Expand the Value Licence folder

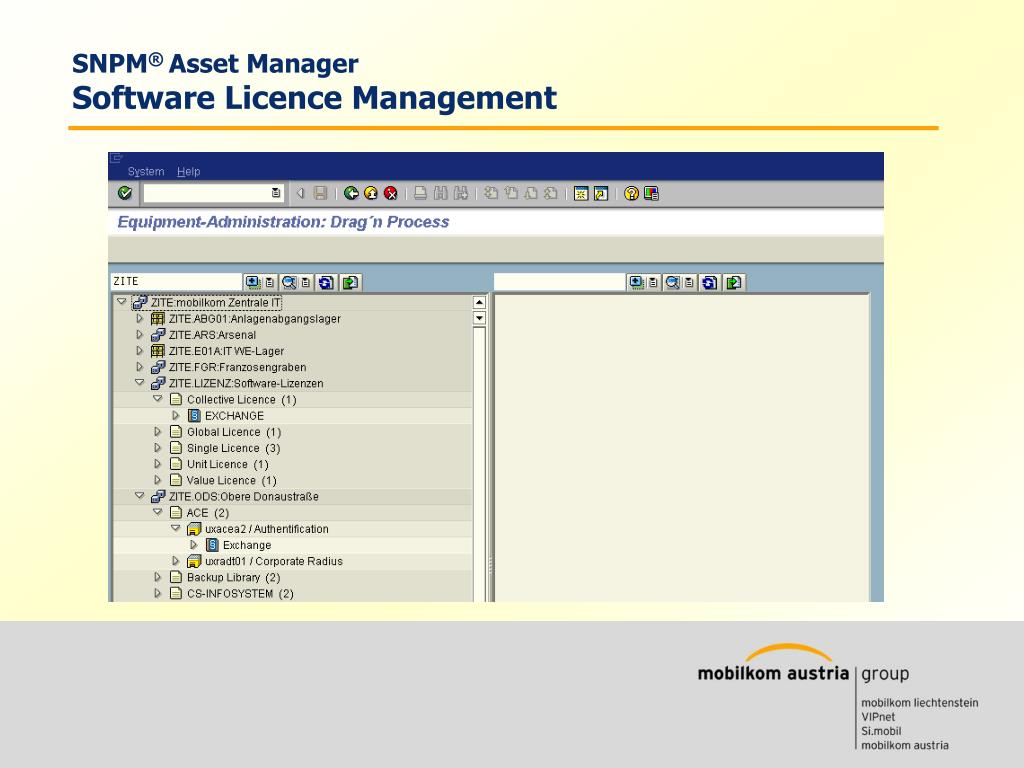tap(157, 480)
